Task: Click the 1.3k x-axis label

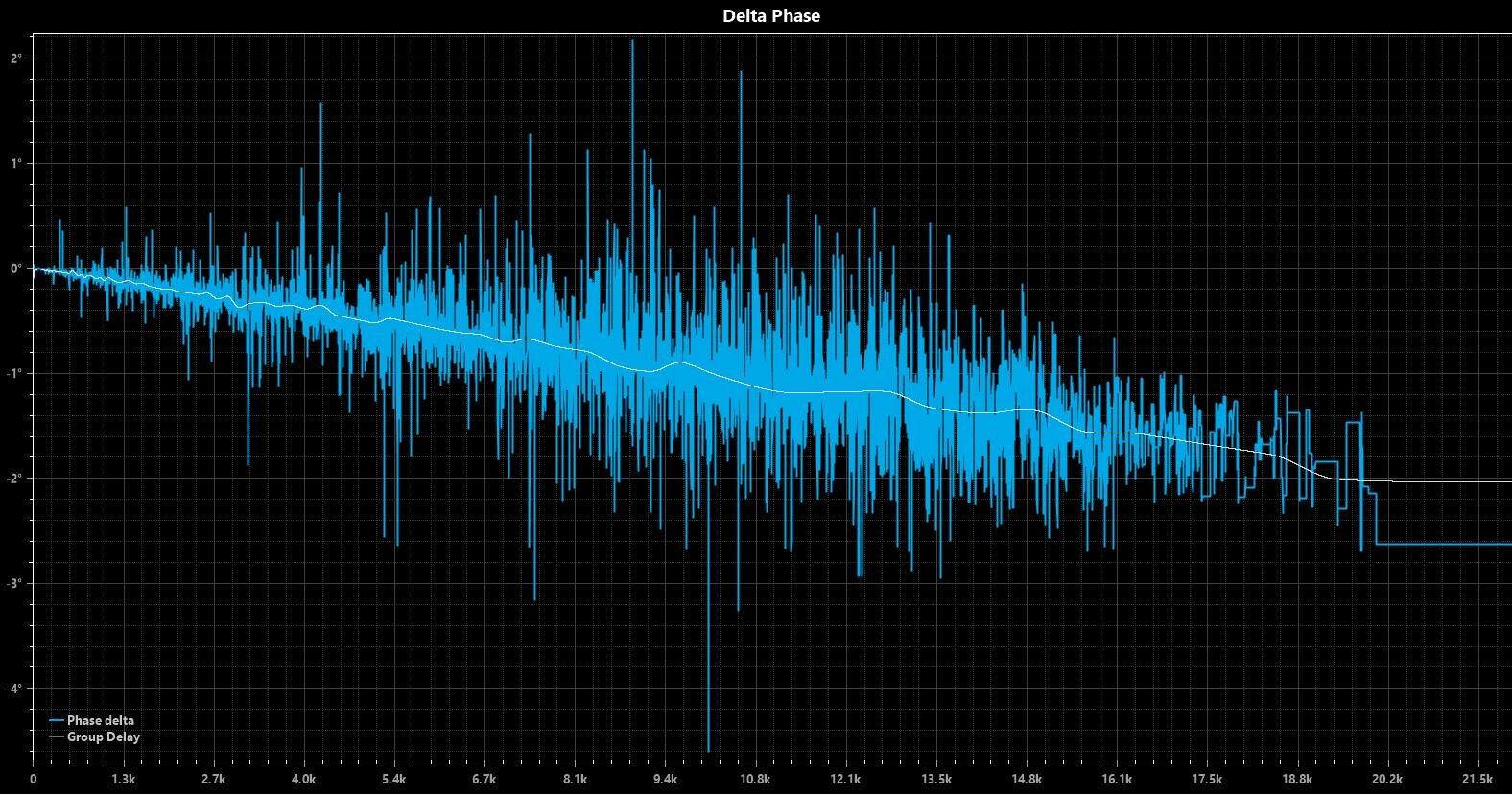Action: pyautogui.click(x=124, y=779)
